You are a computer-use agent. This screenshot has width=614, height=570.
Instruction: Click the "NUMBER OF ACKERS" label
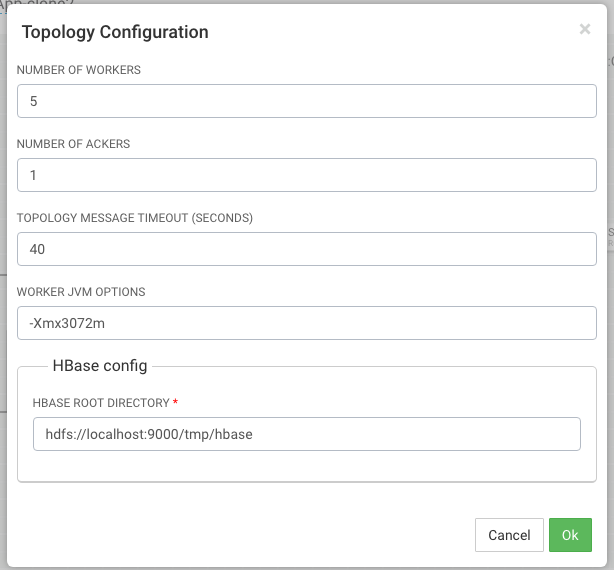coord(73,144)
